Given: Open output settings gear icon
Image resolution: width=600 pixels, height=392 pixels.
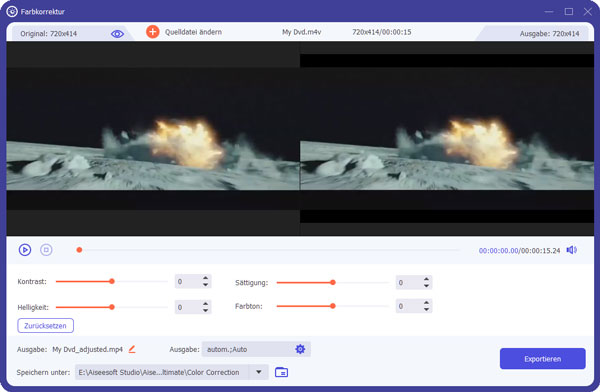Looking at the screenshot, I should coord(300,349).
